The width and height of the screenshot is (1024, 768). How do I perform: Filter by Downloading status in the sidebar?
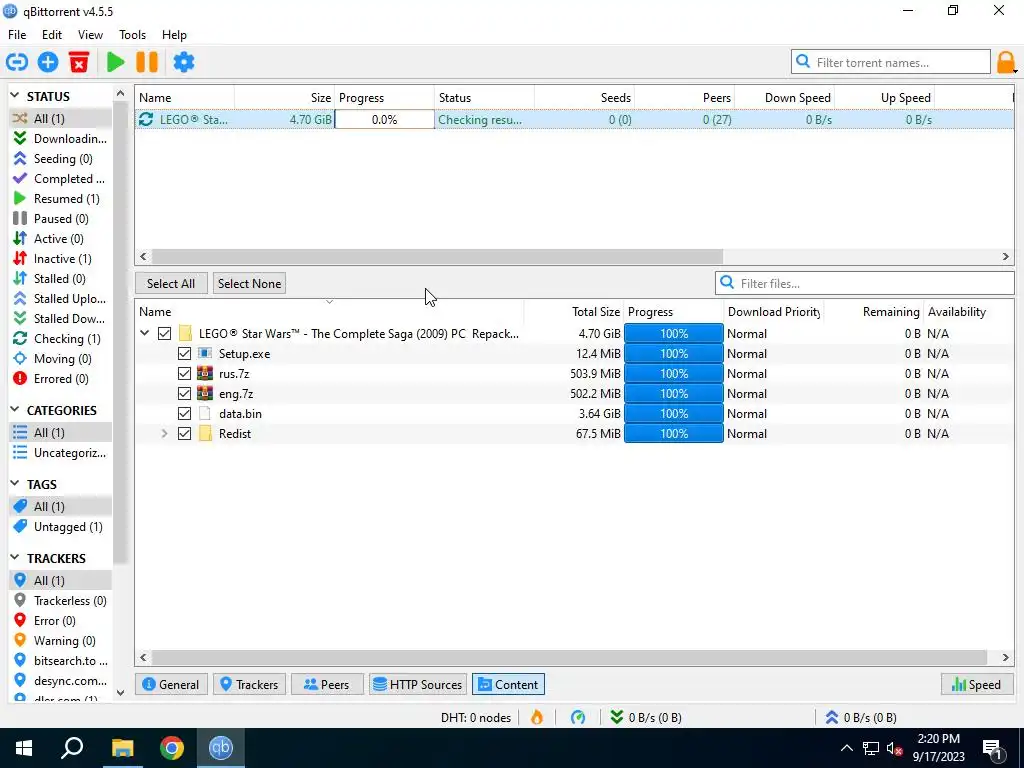(x=60, y=138)
